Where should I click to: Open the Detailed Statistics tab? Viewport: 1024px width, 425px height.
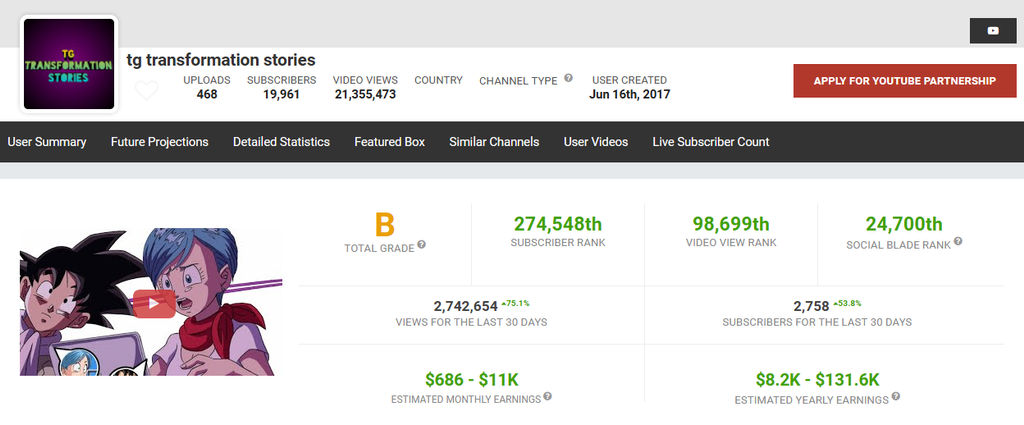click(x=281, y=142)
